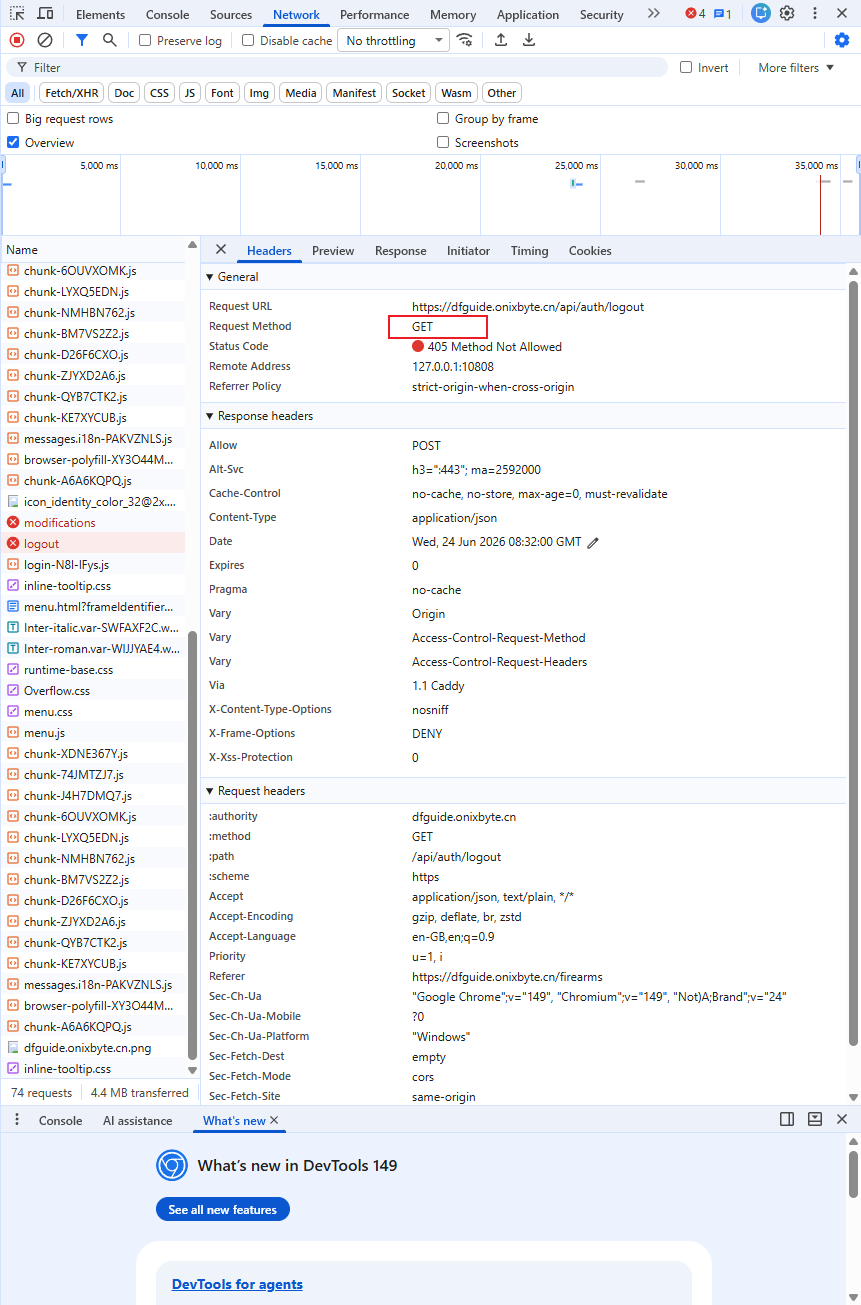Close the request details pane
The height and width of the screenshot is (1305, 861).
click(x=221, y=250)
